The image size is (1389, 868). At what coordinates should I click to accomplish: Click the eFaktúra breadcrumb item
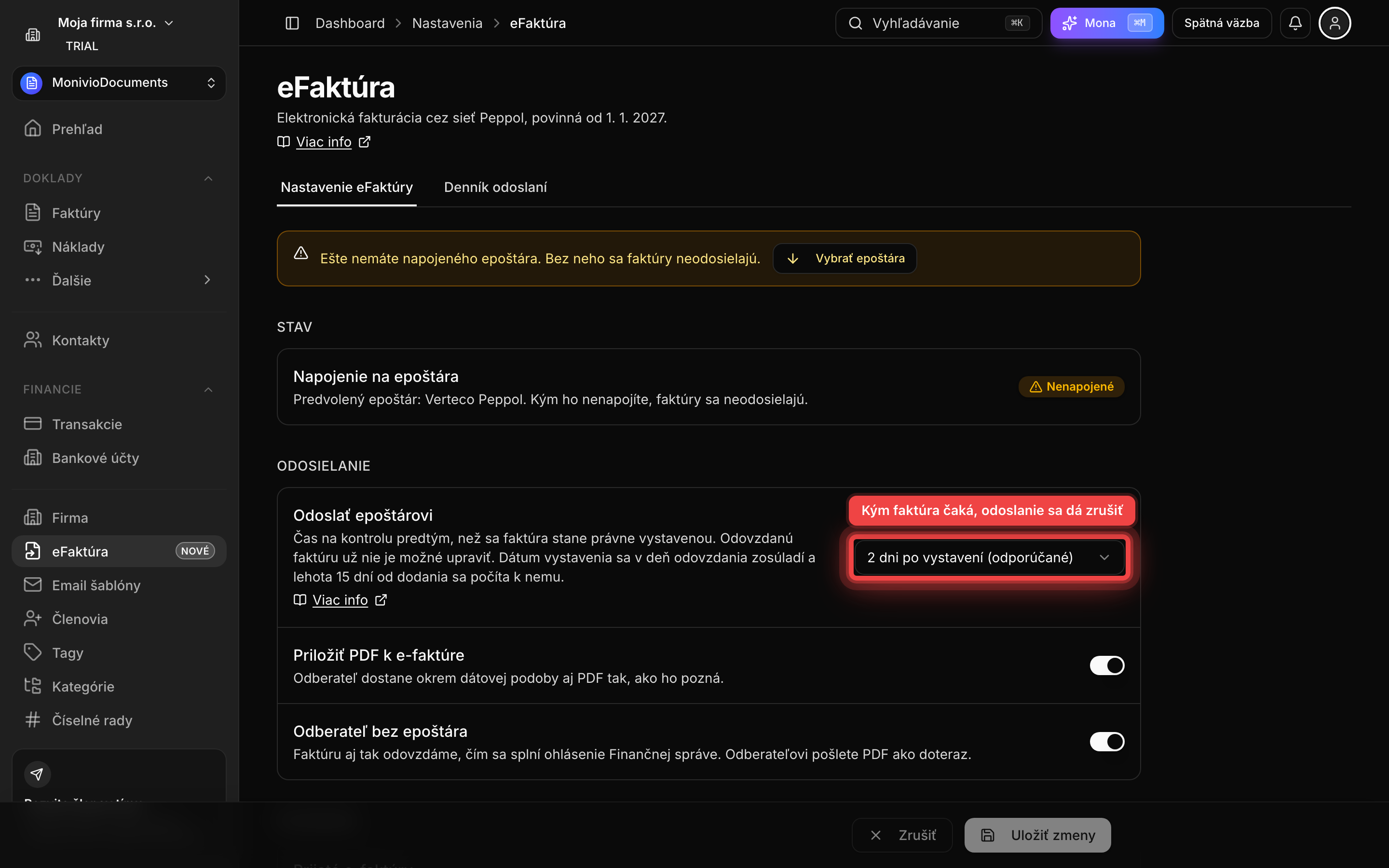(537, 23)
